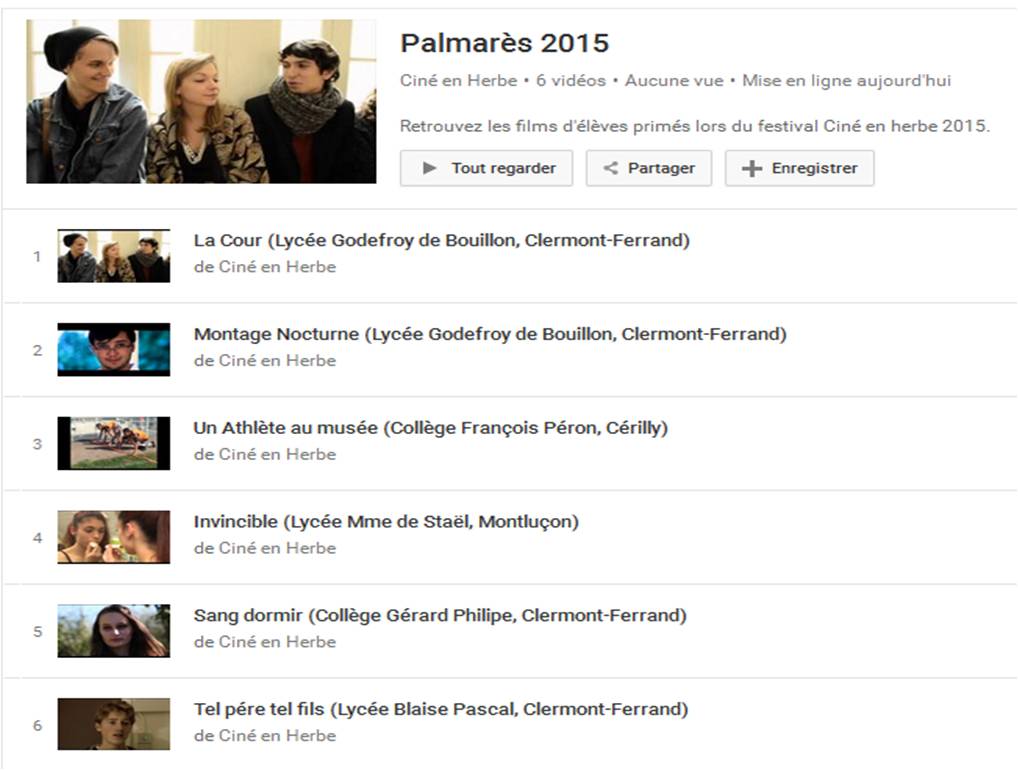The height and width of the screenshot is (770, 1018).
Task: Open the Un Athlète au musée thumbnail
Action: click(114, 443)
